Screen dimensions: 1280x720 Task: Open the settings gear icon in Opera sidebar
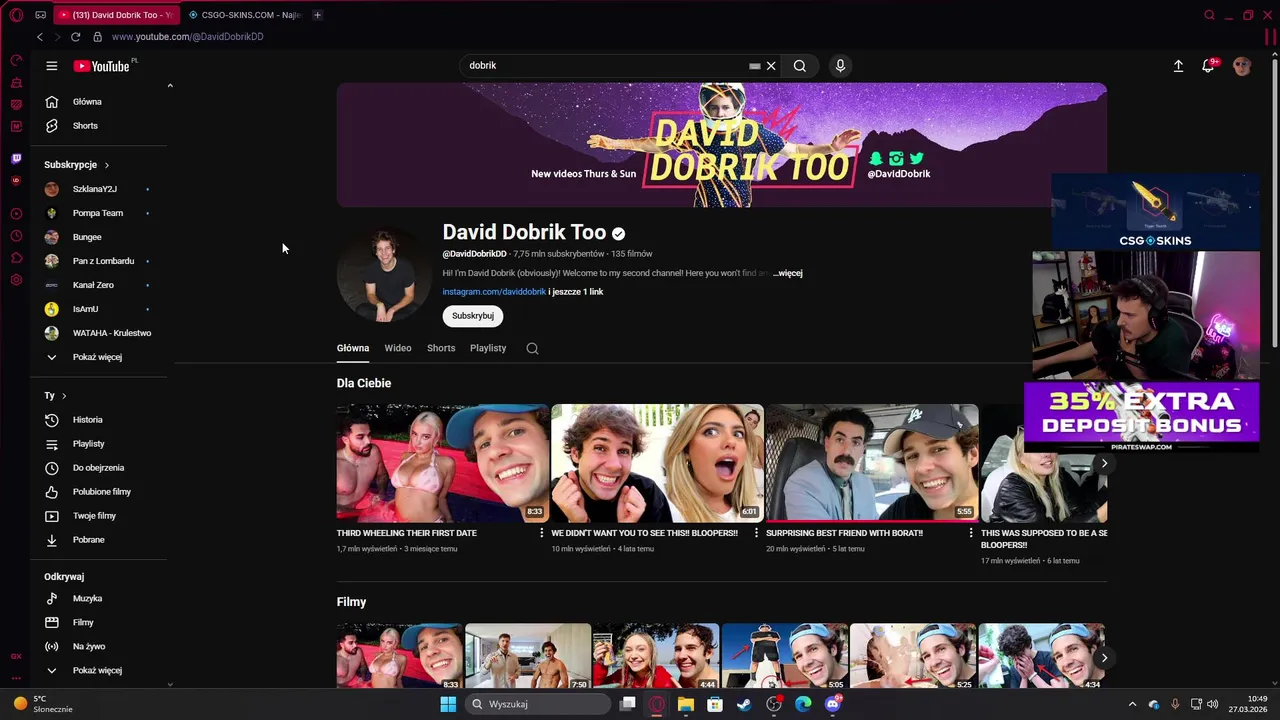tap(16, 280)
